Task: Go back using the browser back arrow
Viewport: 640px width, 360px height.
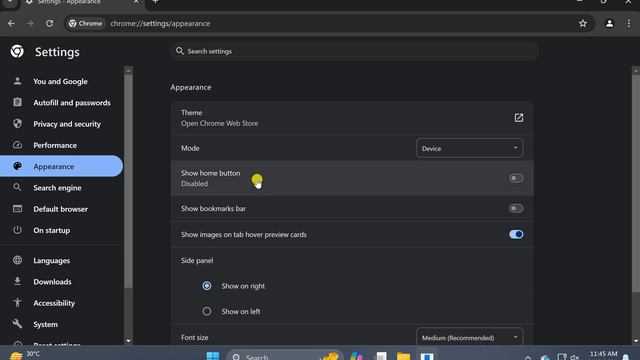Action: (x=11, y=24)
